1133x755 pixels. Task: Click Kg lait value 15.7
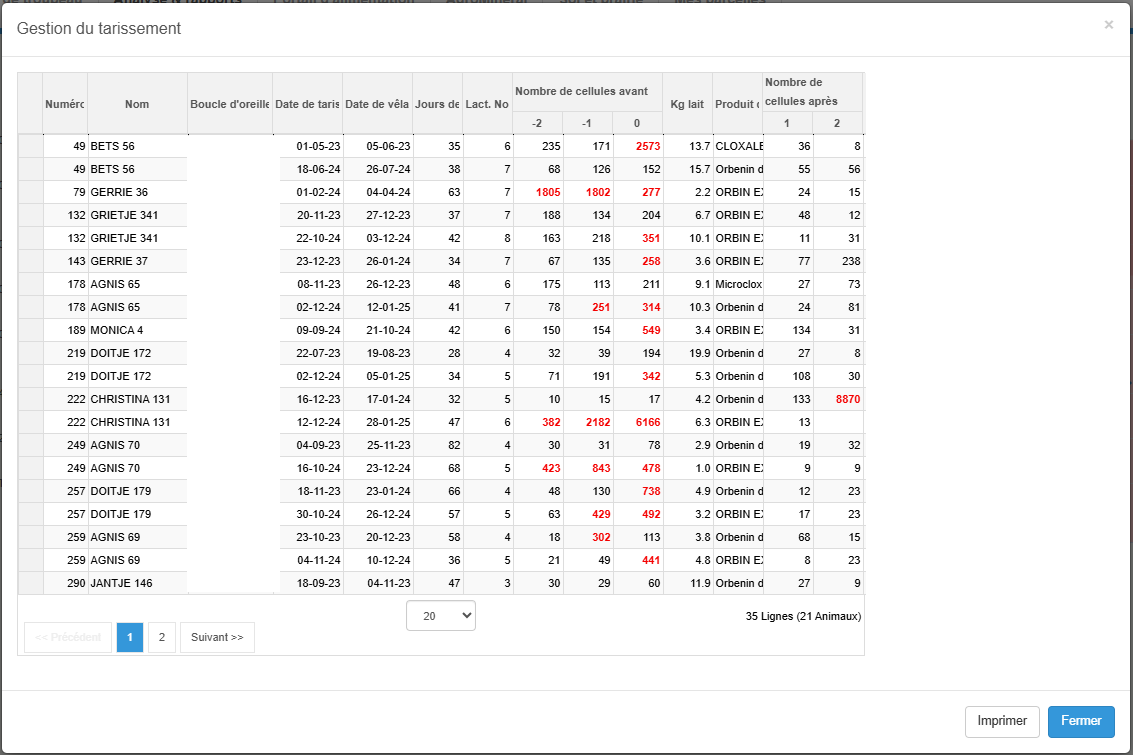[x=699, y=169]
